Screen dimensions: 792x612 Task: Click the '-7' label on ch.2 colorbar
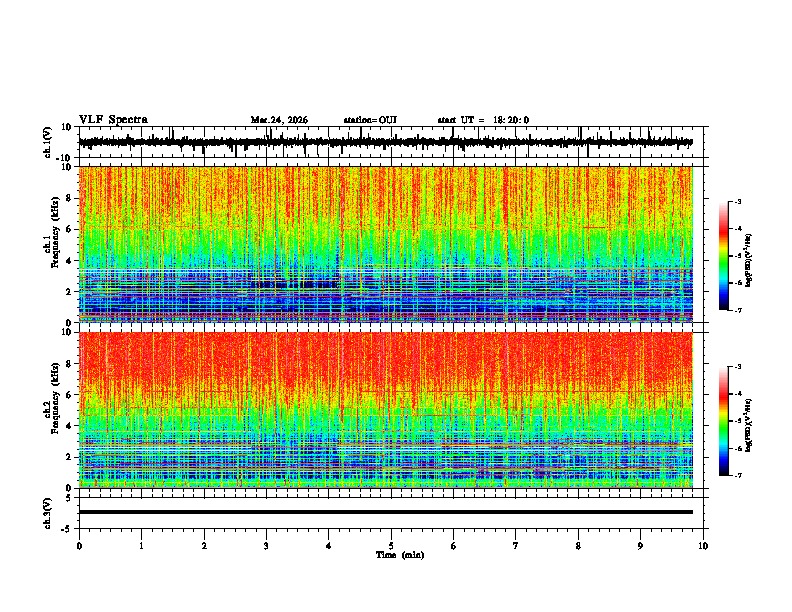[x=737, y=476]
